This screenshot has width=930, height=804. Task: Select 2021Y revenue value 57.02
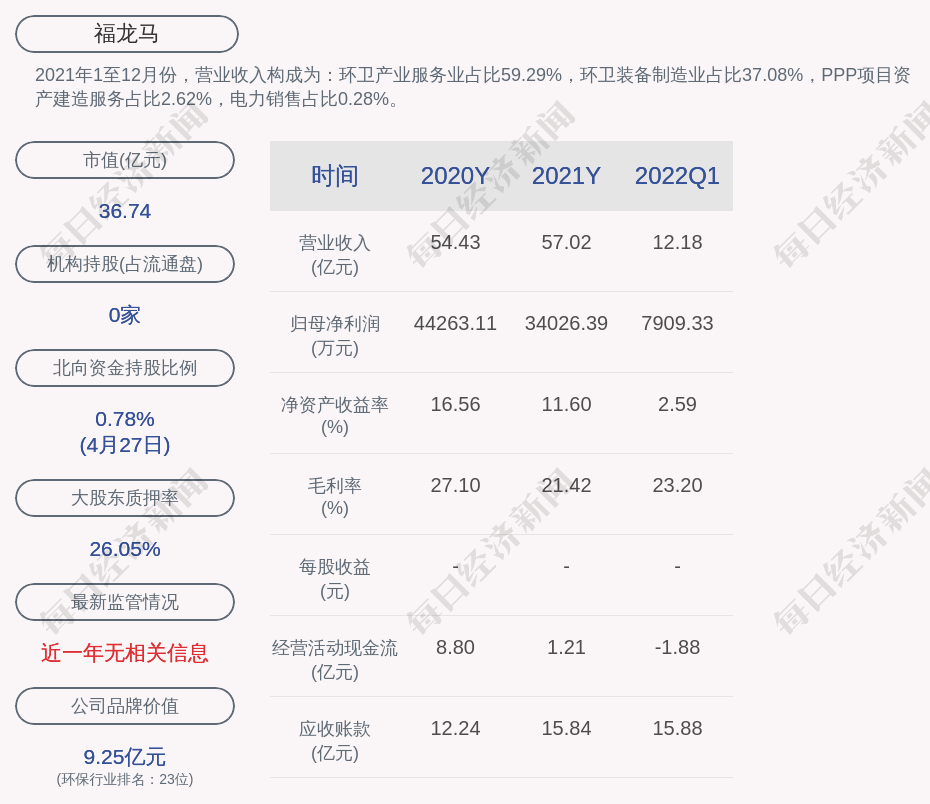[x=566, y=243]
